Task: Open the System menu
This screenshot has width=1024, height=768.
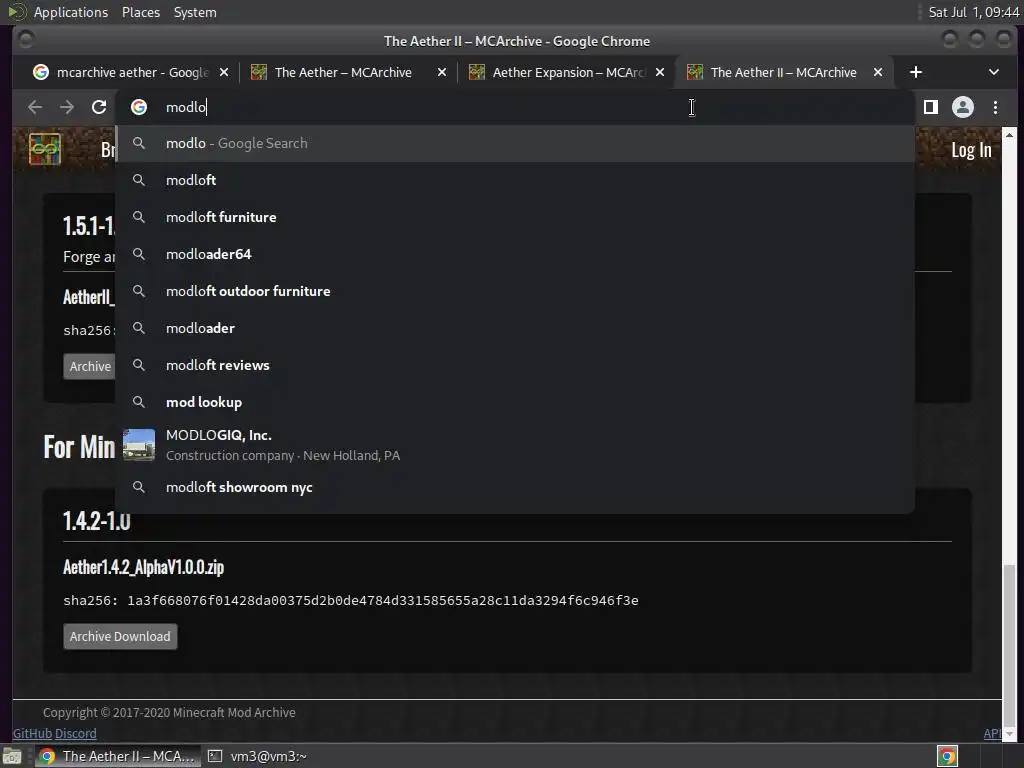Action: click(x=195, y=12)
